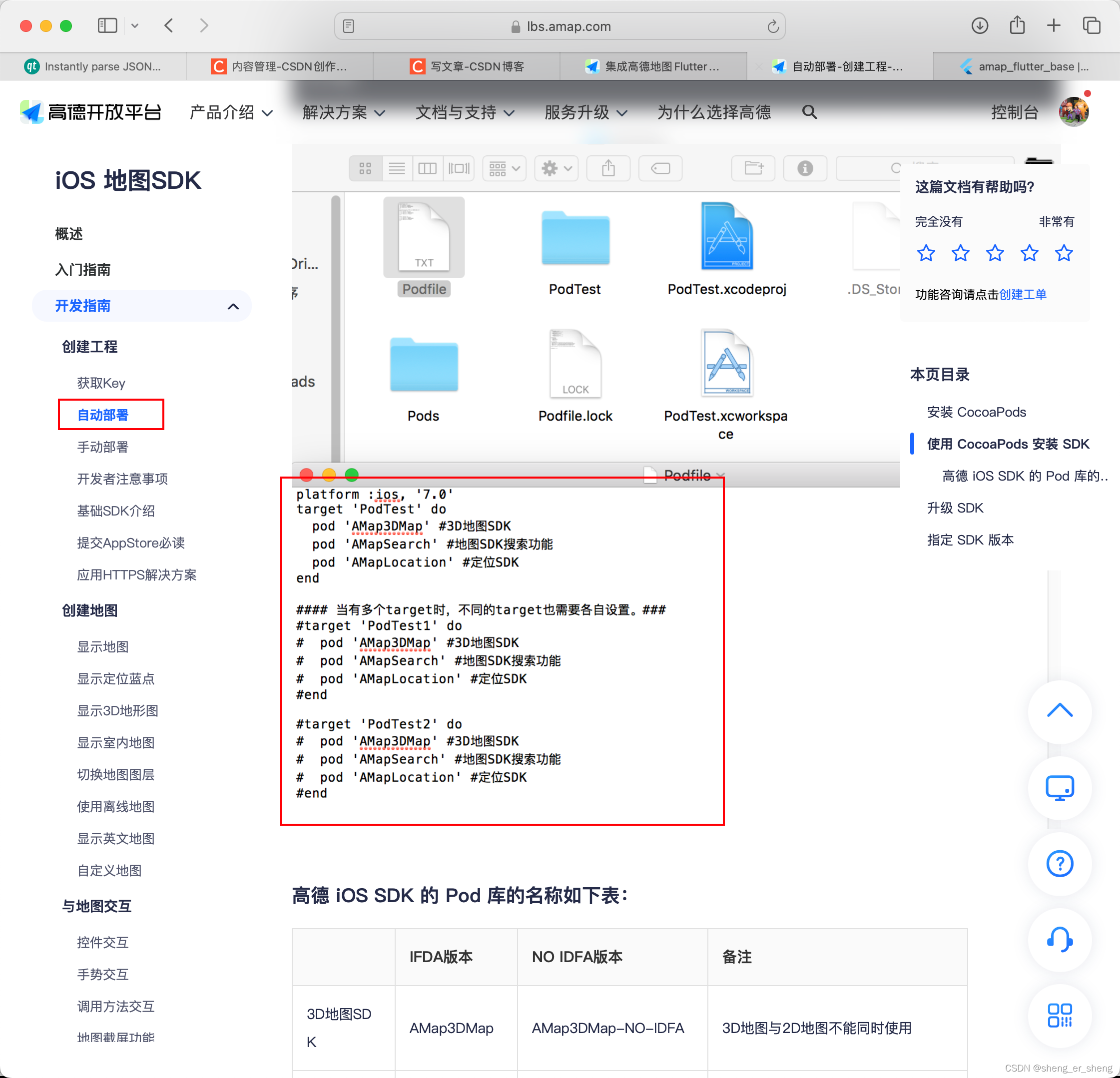Open 基础SDK介绍 page
This screenshot has width=1120, height=1078.
[x=116, y=511]
